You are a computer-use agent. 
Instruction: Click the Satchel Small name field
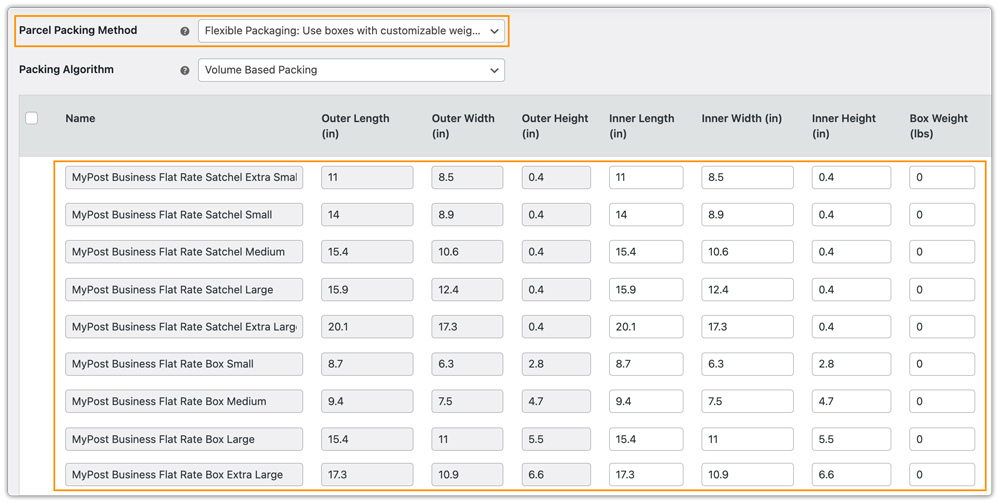pyautogui.click(x=184, y=215)
